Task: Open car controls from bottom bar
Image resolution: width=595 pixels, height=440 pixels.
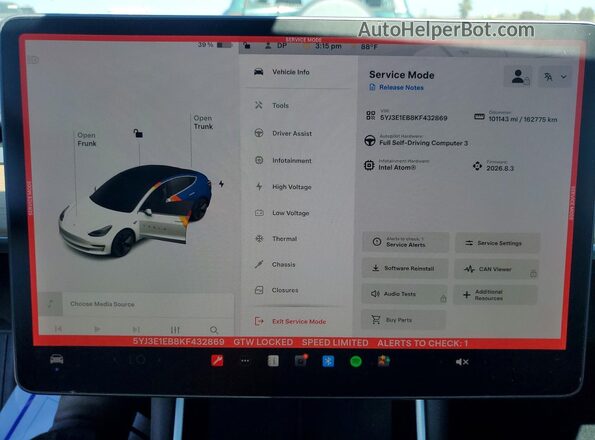Action: [57, 359]
